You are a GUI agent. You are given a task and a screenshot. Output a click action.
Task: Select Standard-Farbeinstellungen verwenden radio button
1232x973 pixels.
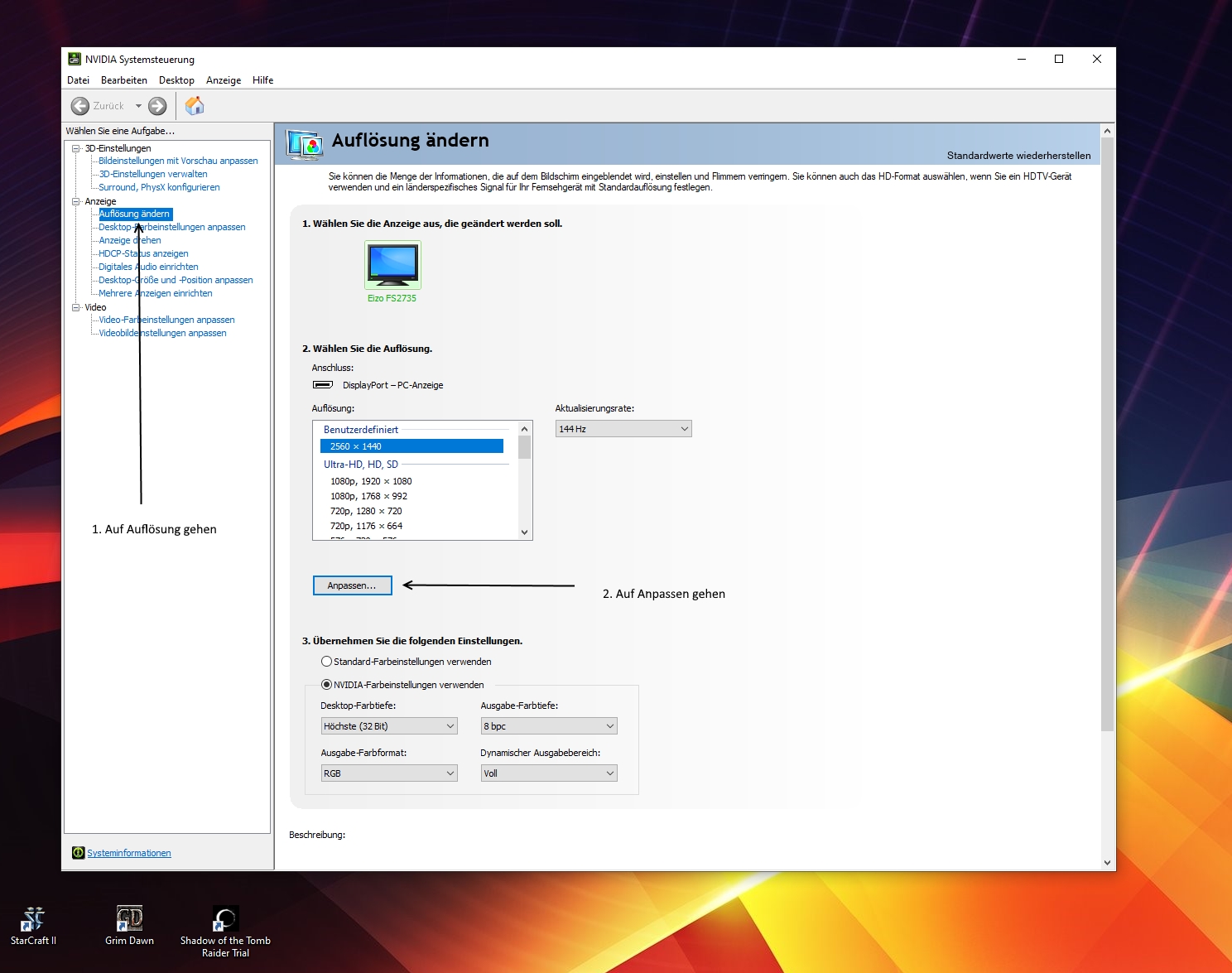326,662
